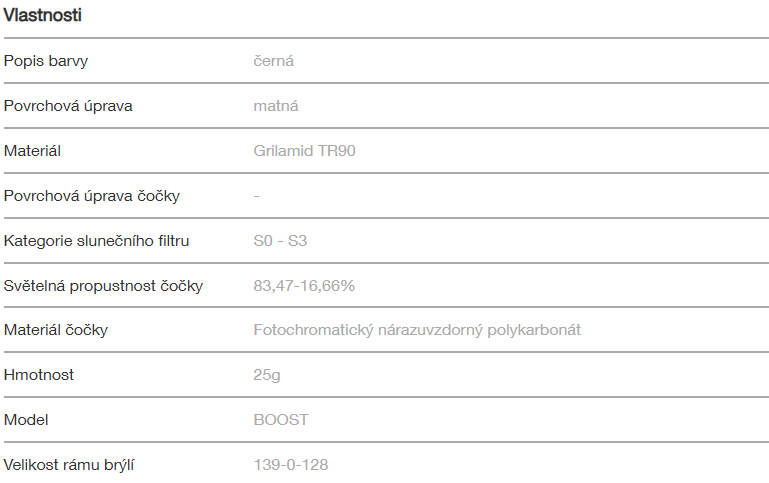Select the 25g weight value
The height and width of the screenshot is (483, 769).
tap(268, 375)
